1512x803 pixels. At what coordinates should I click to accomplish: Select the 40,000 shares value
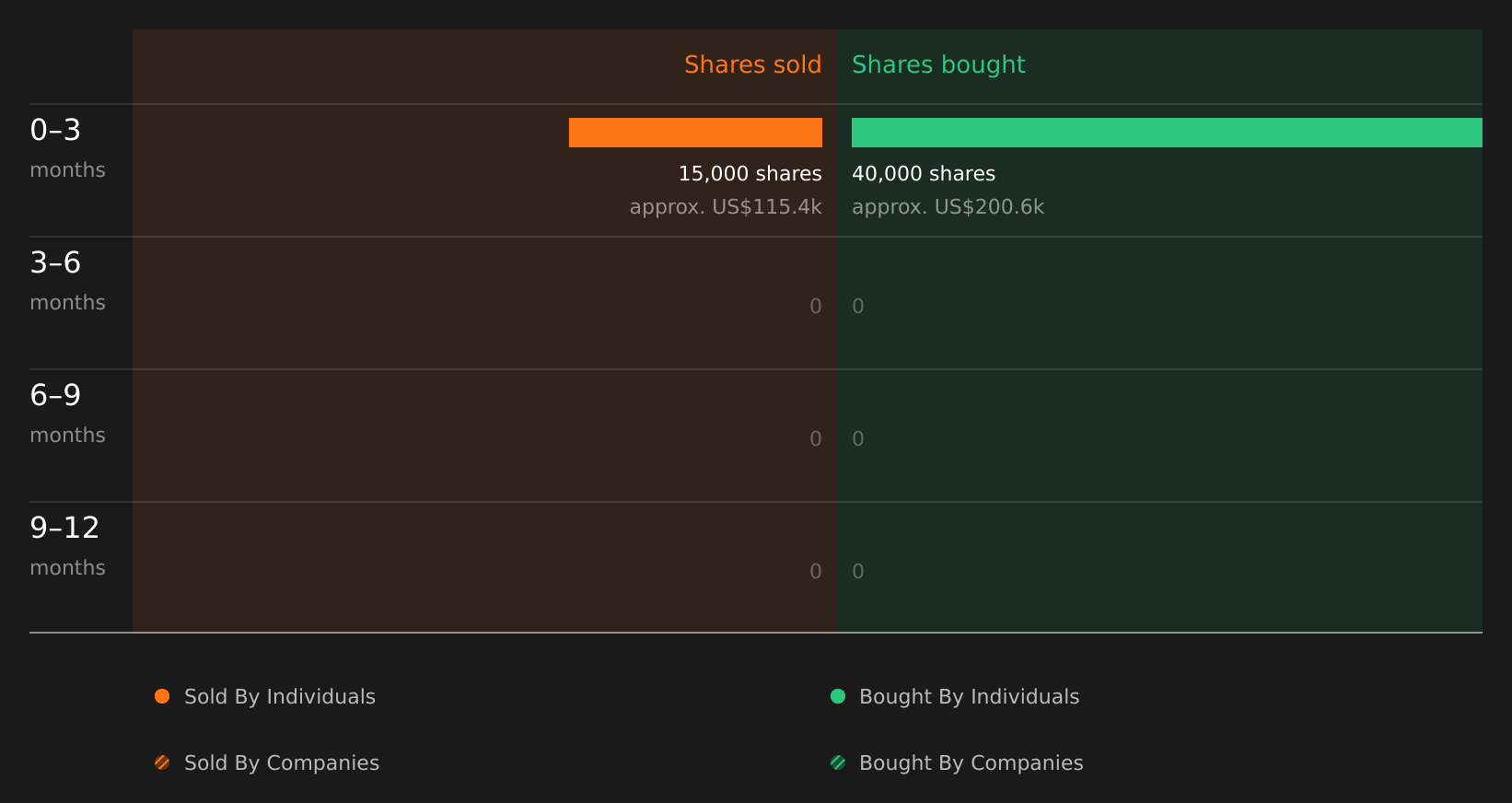pyautogui.click(x=924, y=174)
